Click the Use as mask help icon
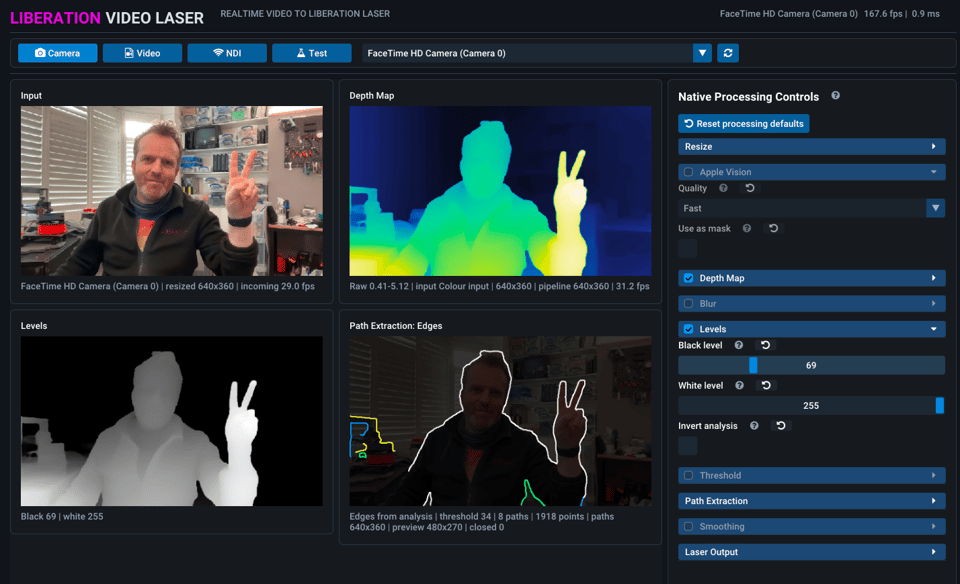Image resolution: width=960 pixels, height=584 pixels. tap(746, 228)
